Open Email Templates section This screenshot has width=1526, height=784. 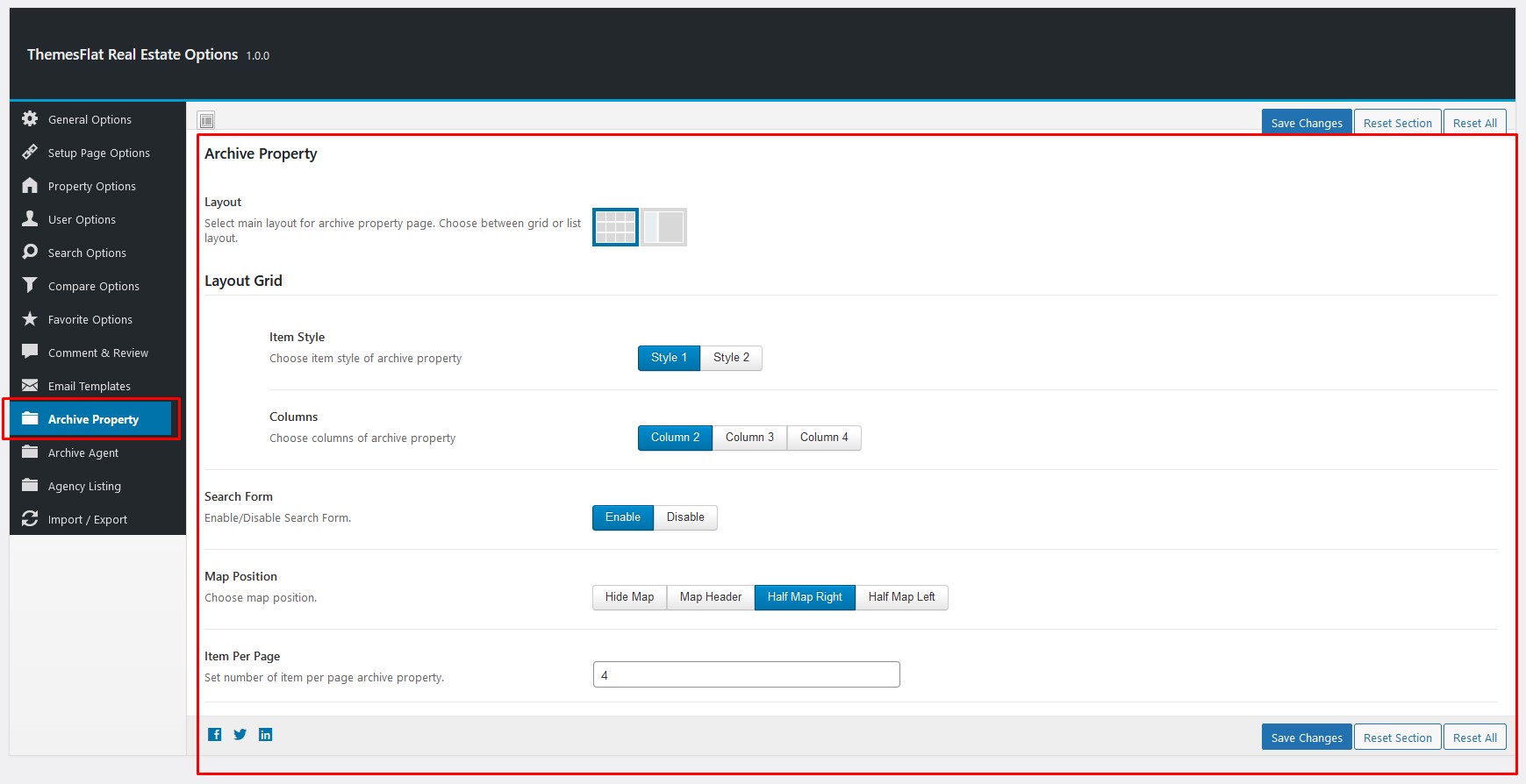tap(97, 386)
